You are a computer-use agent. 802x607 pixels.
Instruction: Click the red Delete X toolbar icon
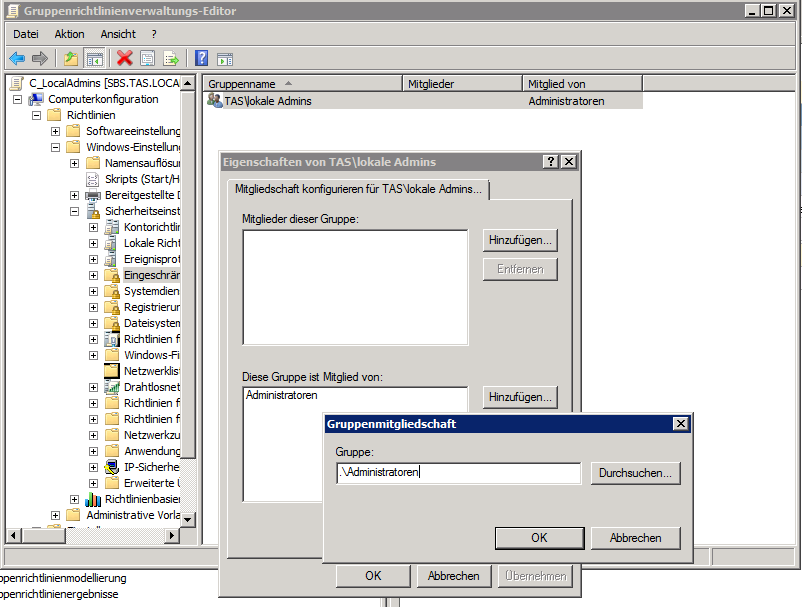(x=125, y=59)
